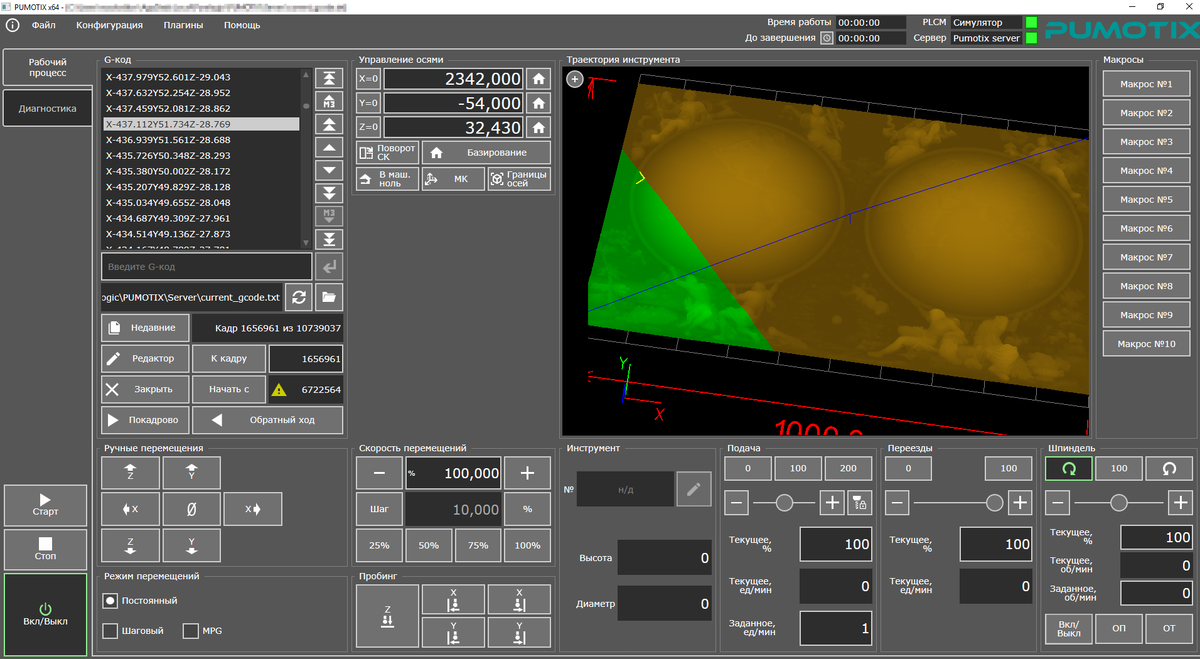The image size is (1200, 659).
Task: Start Z probing
Action: tap(387, 615)
